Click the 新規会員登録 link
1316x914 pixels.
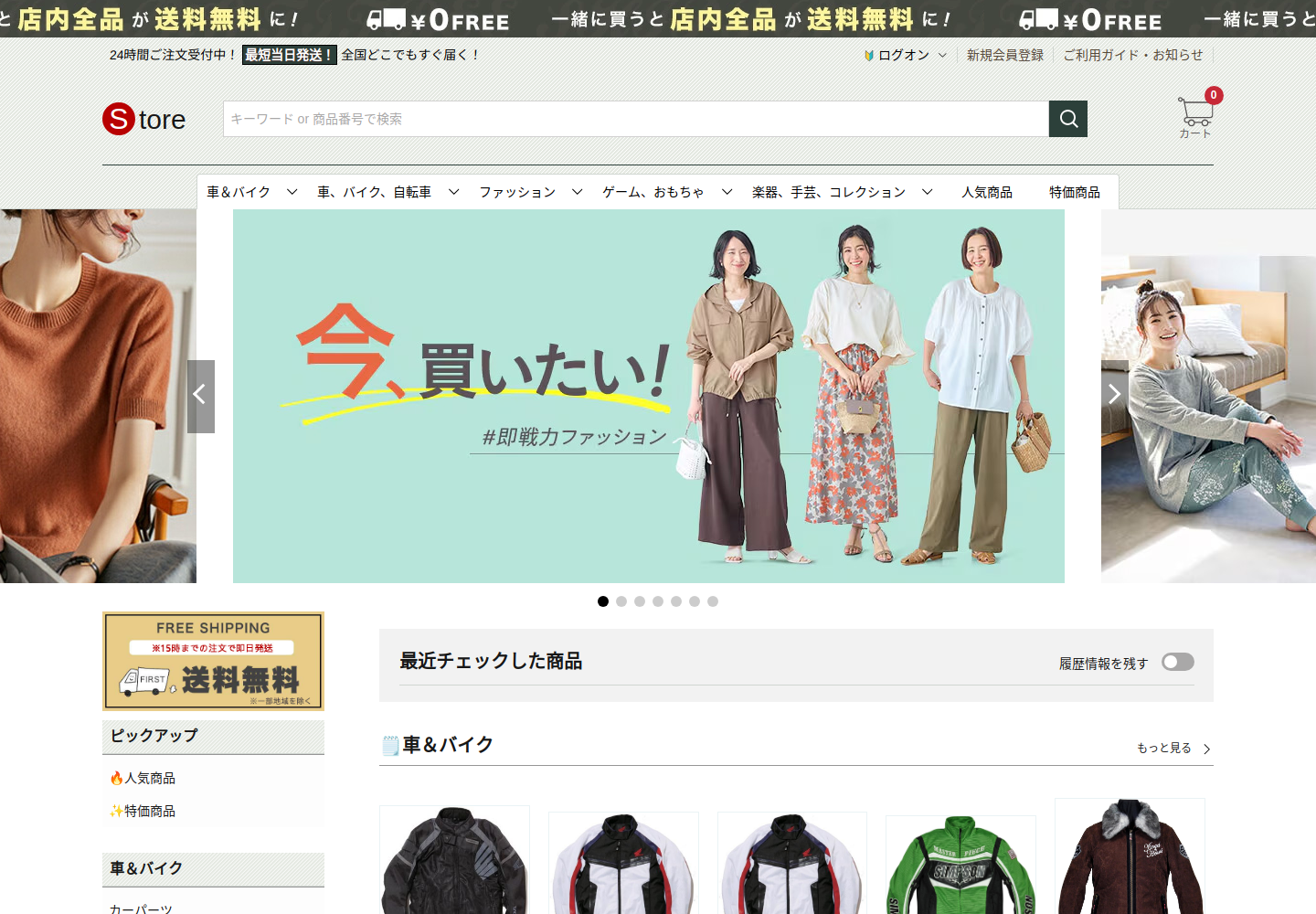[1005, 55]
